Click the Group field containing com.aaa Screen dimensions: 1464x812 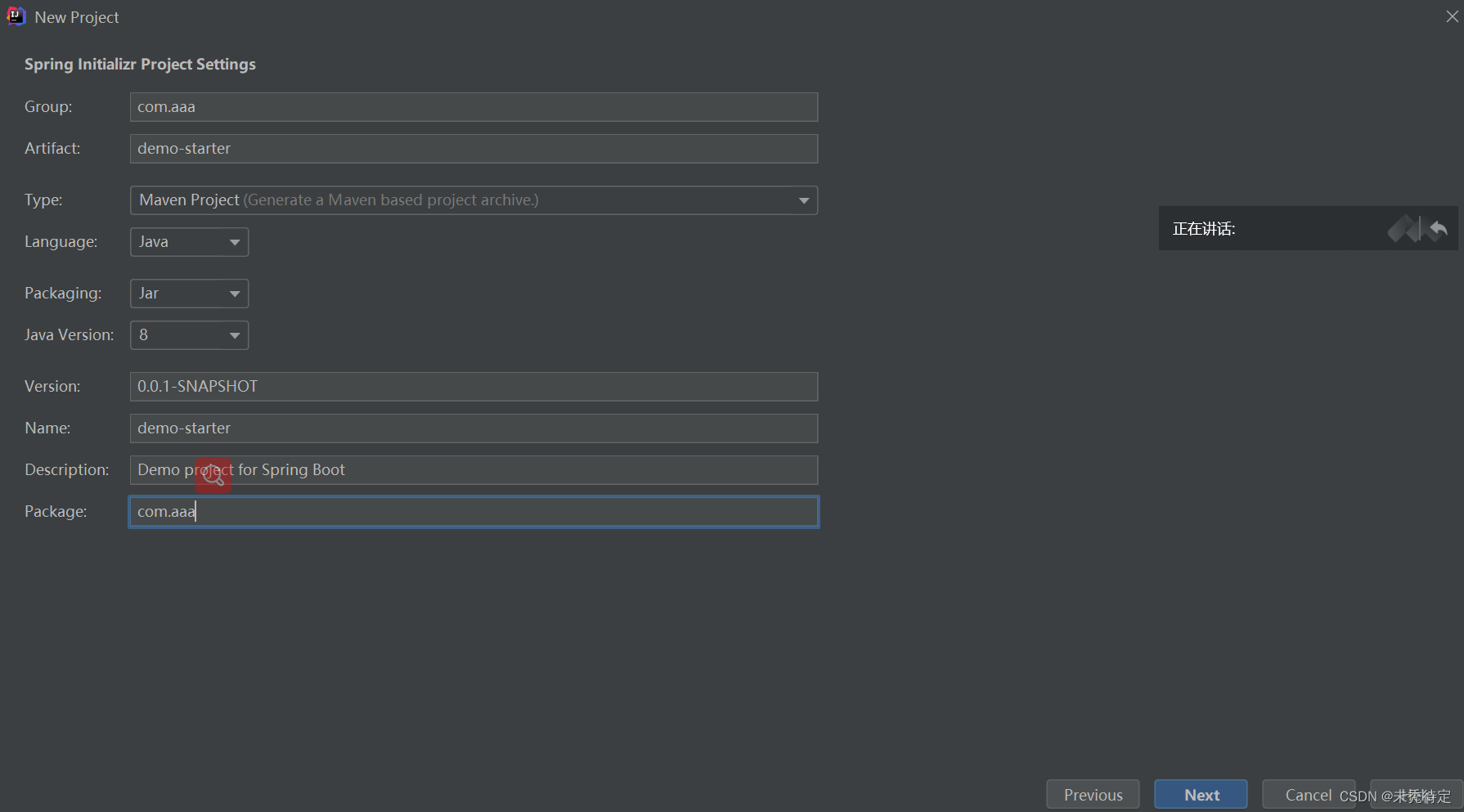pos(474,107)
